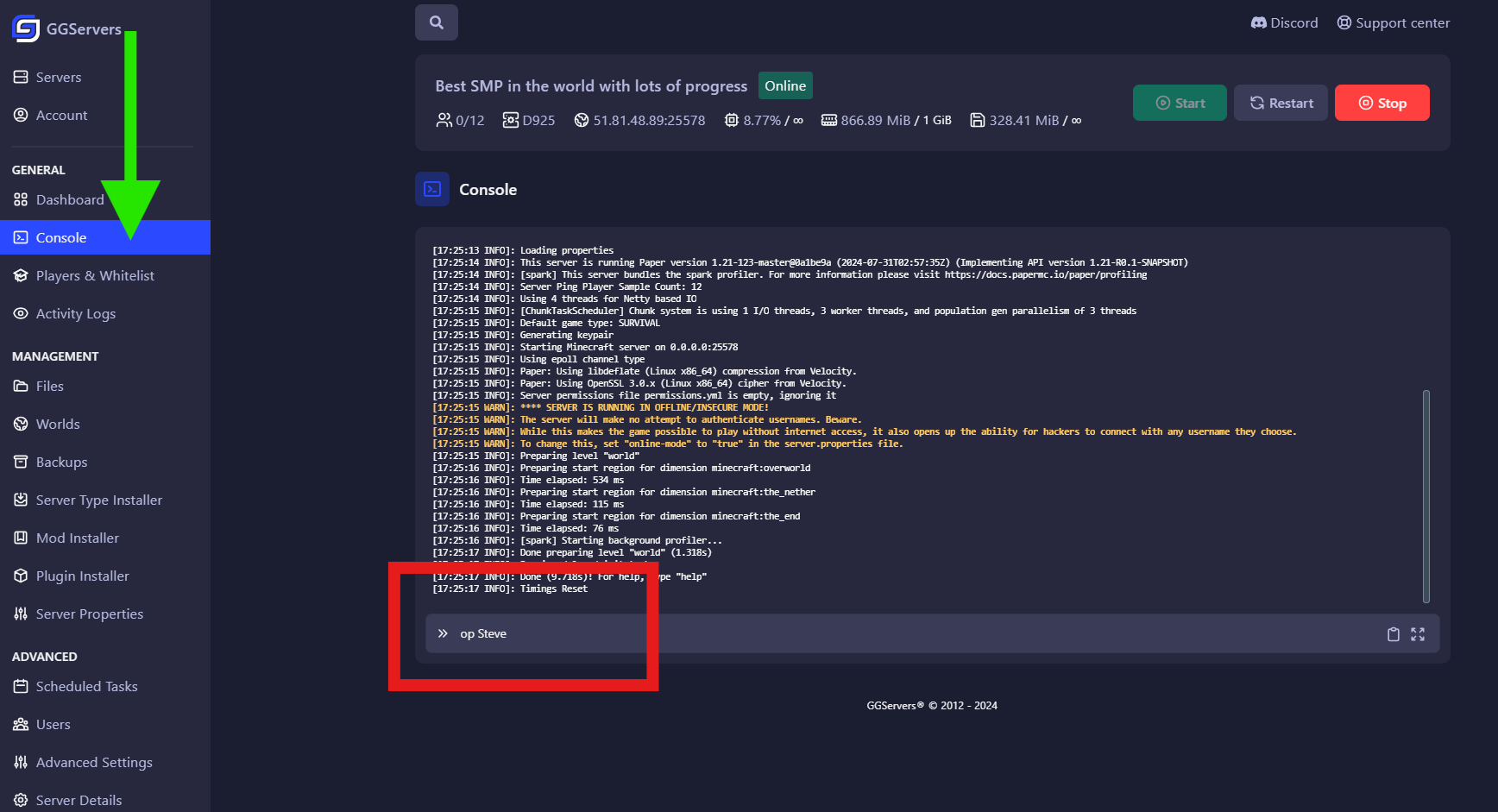
Task: Open the Server Type Installer
Action: click(98, 500)
